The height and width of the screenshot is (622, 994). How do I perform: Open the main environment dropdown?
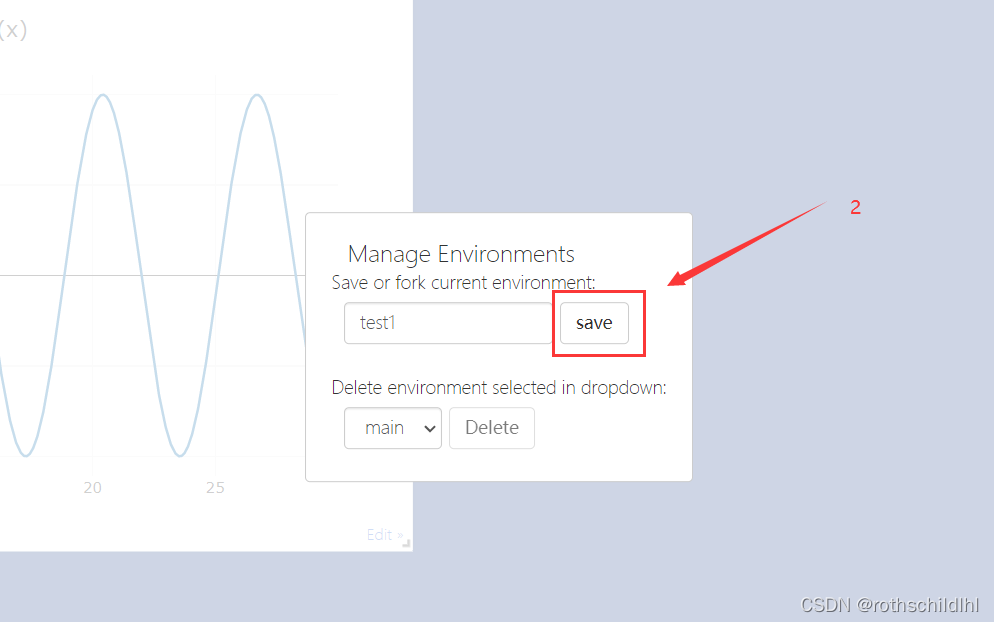393,428
